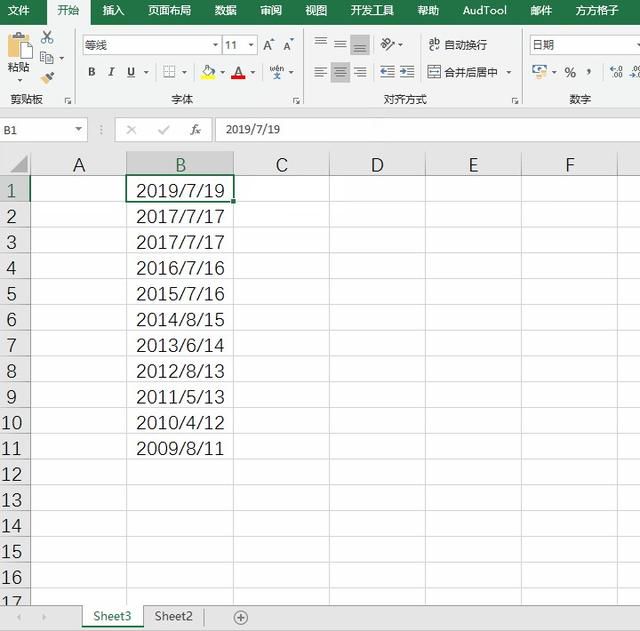Toggle center horizontal alignment

[340, 72]
